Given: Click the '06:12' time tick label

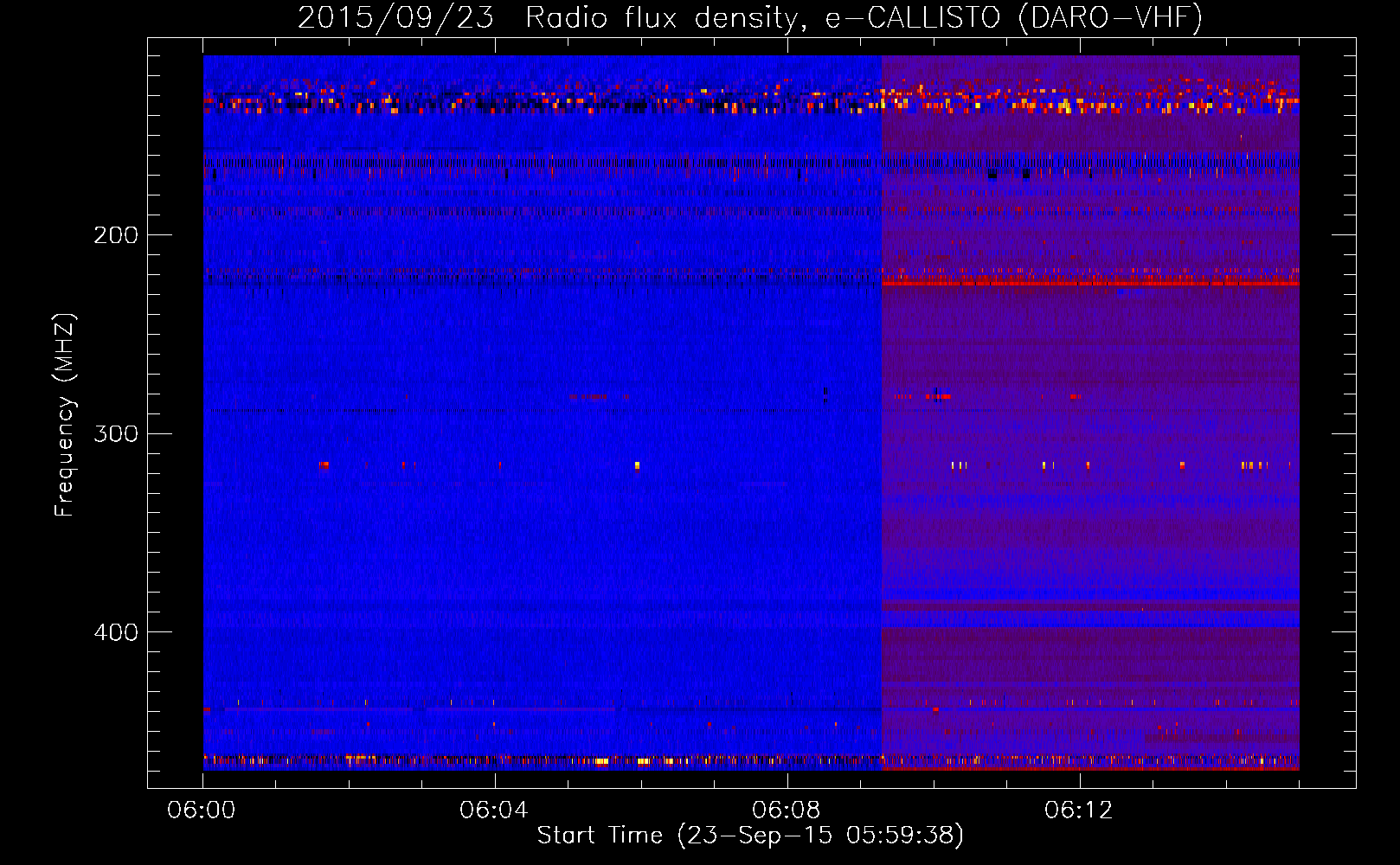Looking at the screenshot, I should pos(1079,811).
